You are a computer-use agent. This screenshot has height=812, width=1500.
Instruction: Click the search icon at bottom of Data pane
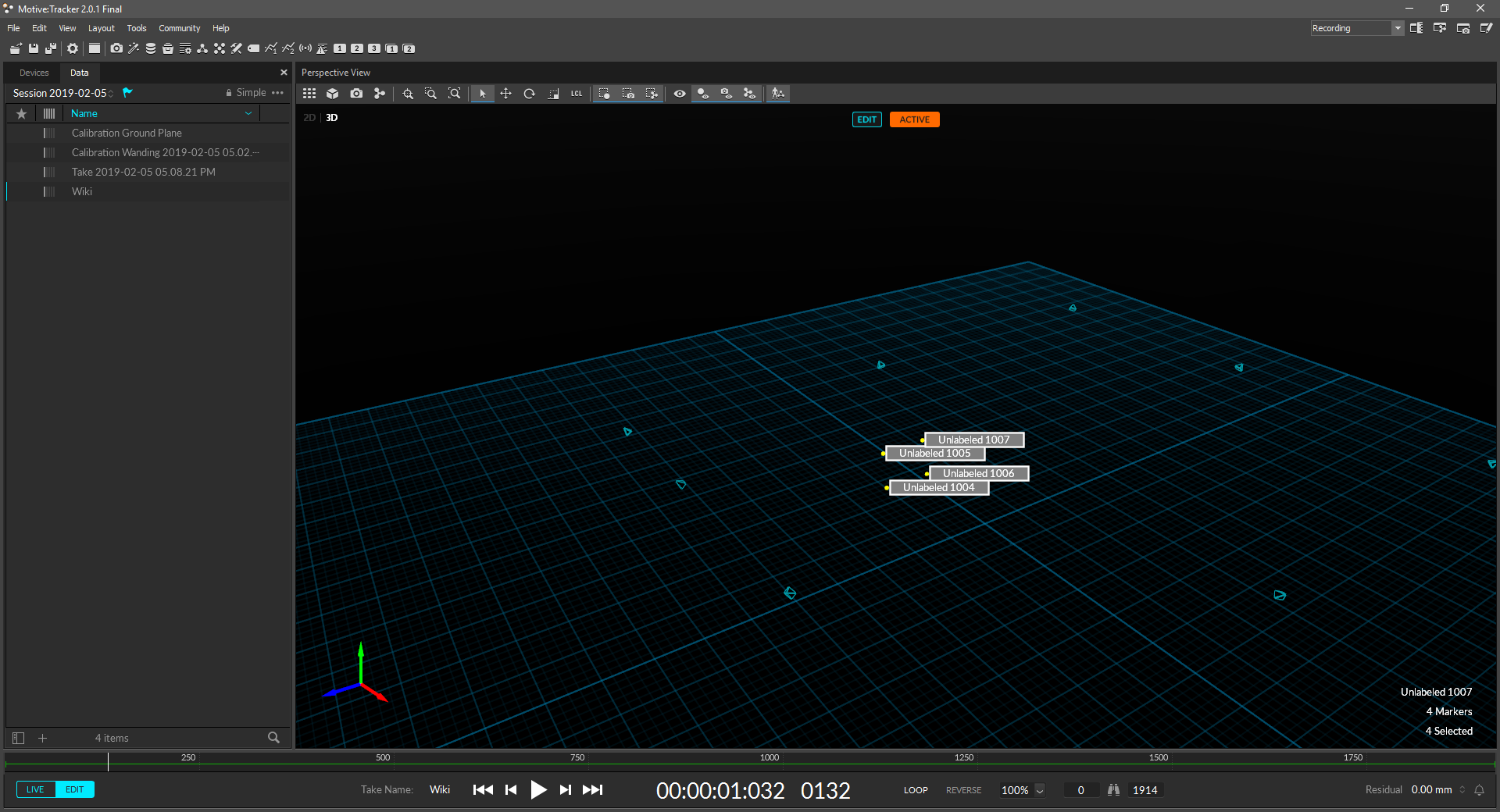(x=273, y=737)
